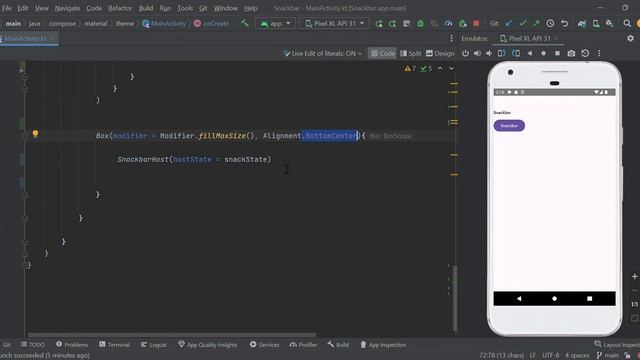Open Device Manager icon in toolbar
Viewport: 640px width, 360px height.
point(596,24)
